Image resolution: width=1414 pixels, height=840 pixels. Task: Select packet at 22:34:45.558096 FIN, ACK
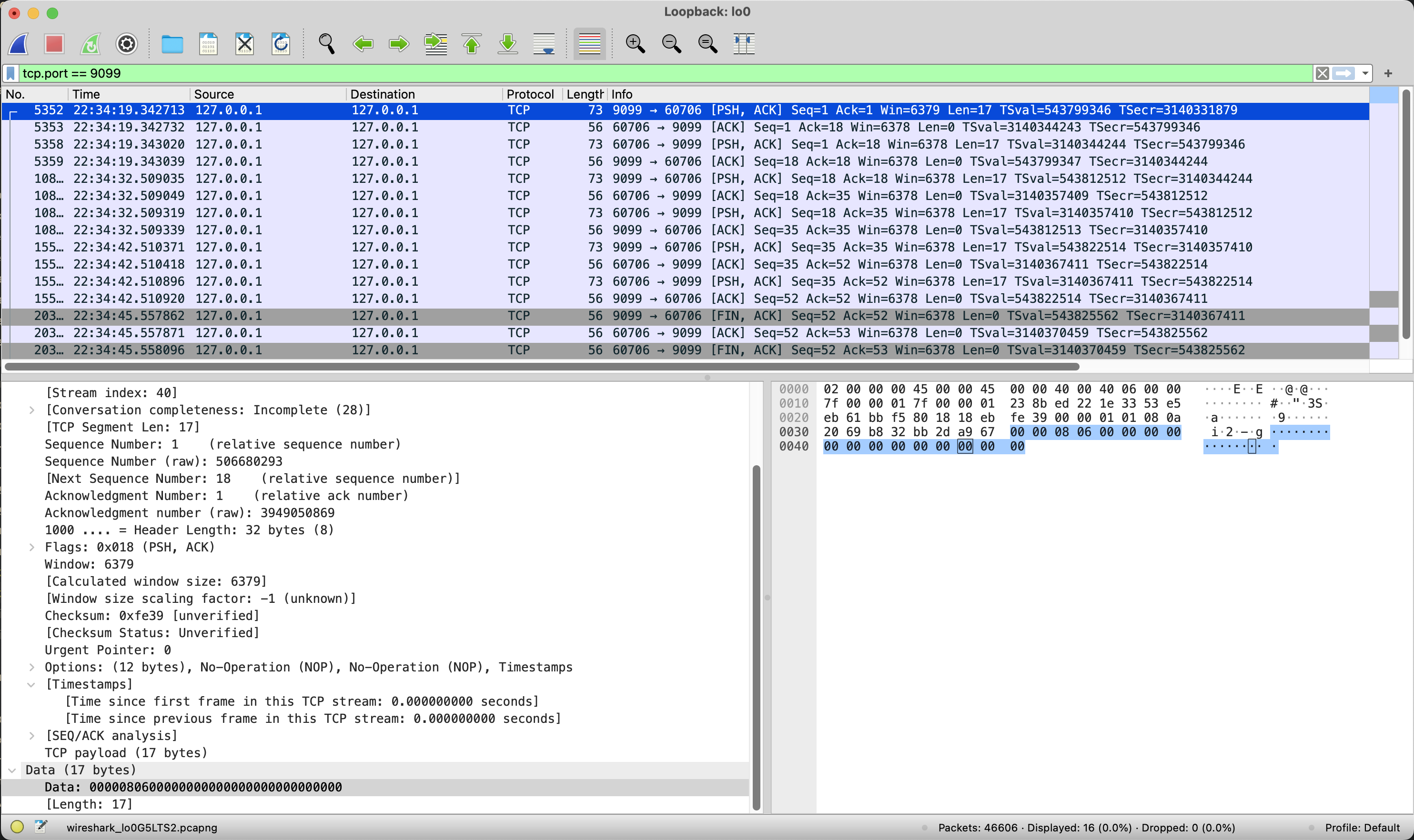(685, 350)
